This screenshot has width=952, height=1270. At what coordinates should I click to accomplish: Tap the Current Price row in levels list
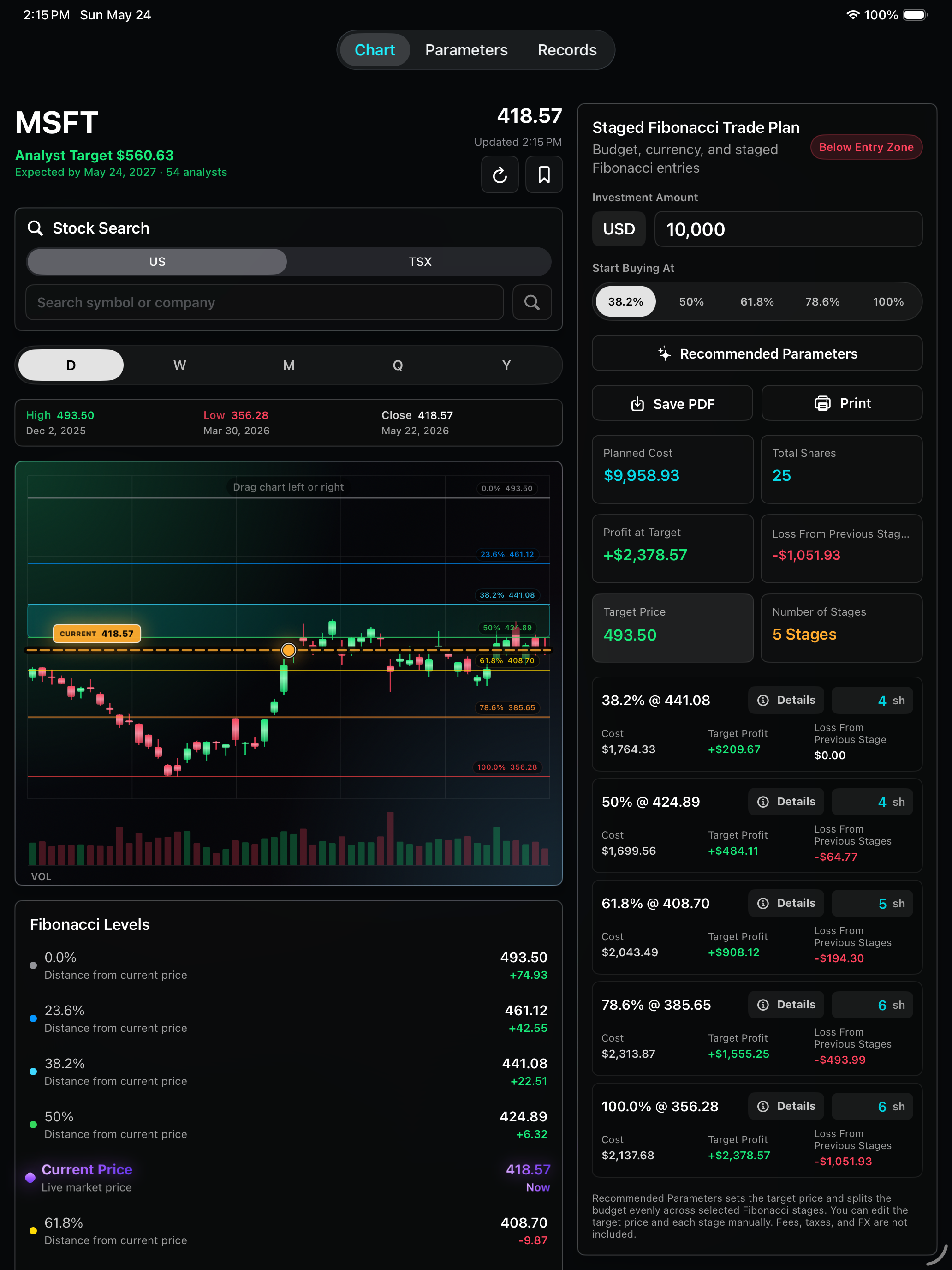289,1178
